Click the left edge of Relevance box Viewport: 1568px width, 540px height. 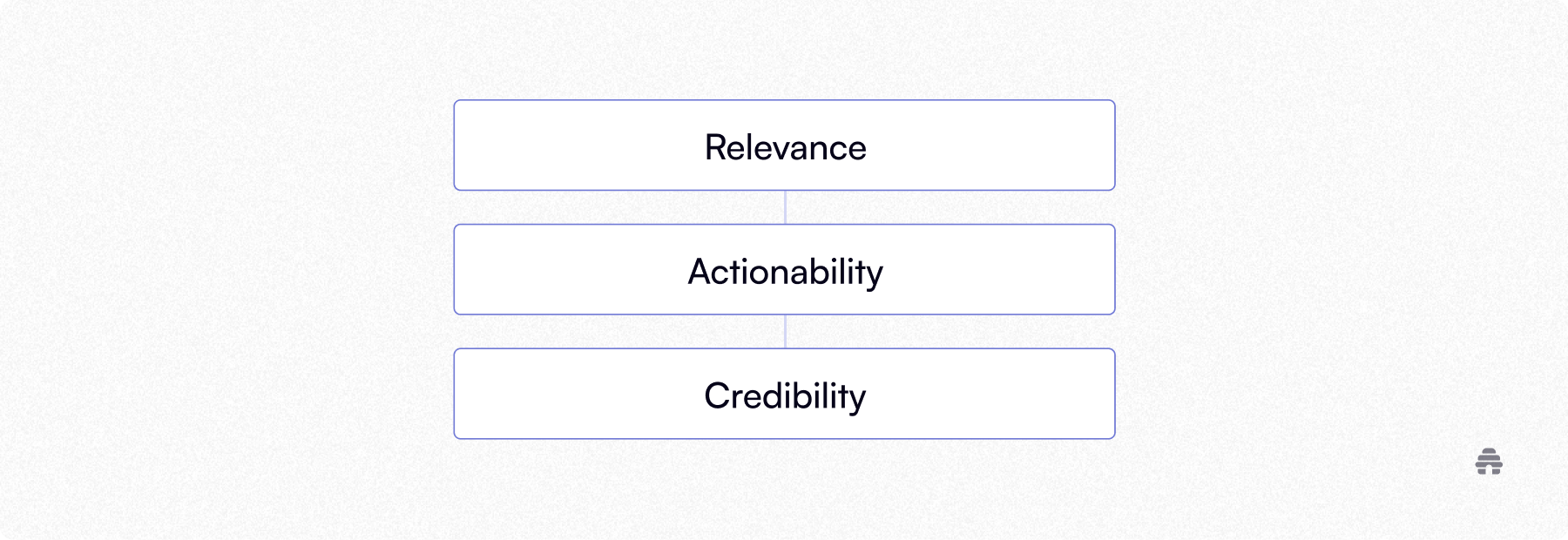[455, 145]
